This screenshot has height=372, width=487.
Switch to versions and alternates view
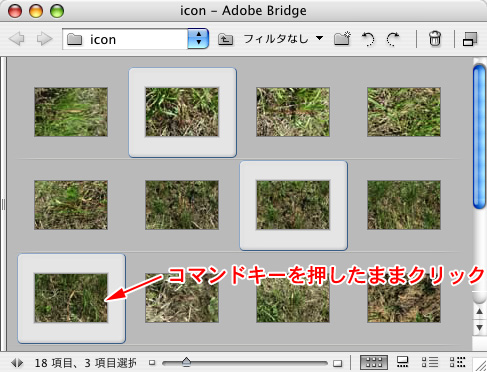pos(457,362)
